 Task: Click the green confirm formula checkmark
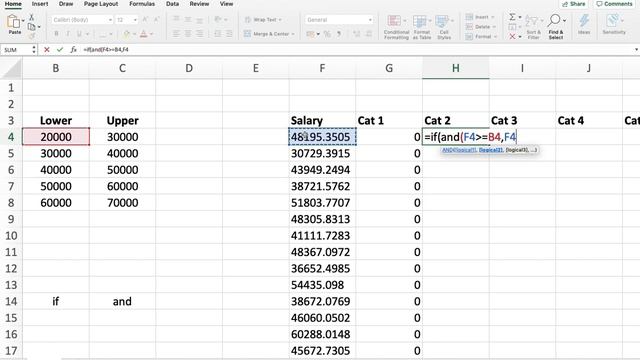60,49
